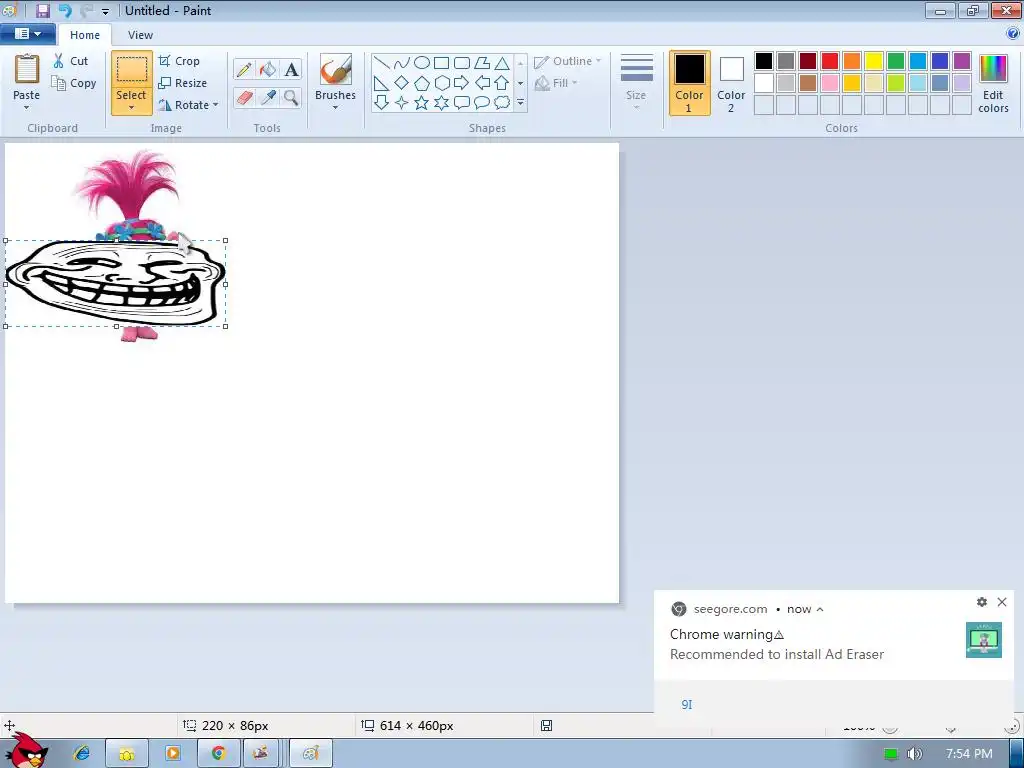1024x768 pixels.
Task: Open Internet Explorer from taskbar
Action: (x=82, y=753)
